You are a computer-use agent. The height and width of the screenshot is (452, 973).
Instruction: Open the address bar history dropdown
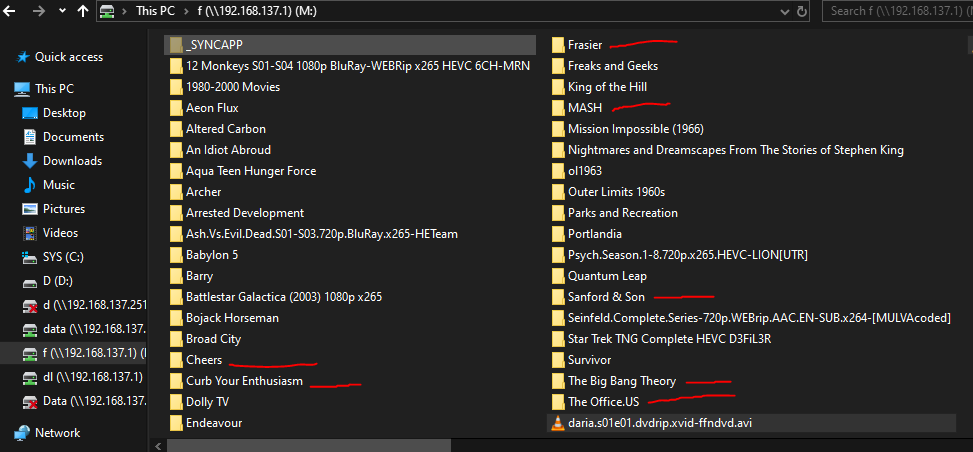[787, 11]
